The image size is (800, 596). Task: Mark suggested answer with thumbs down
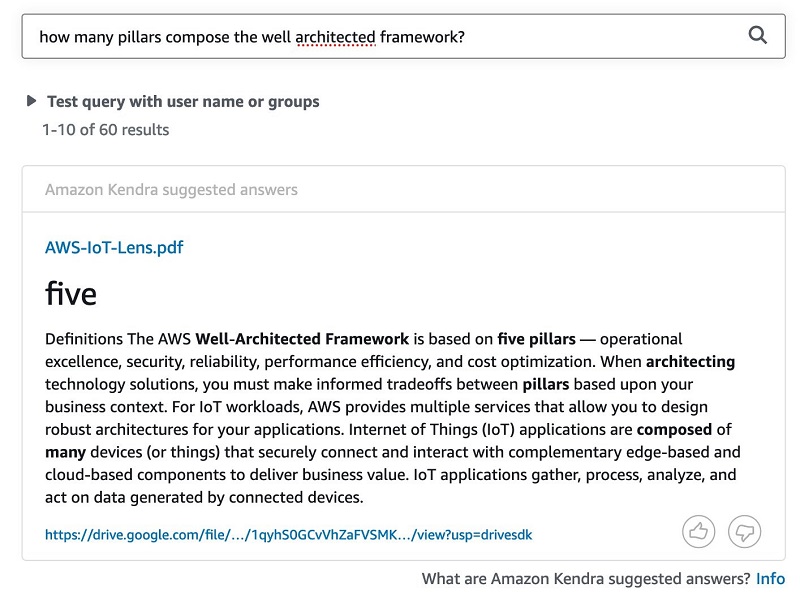coord(744,532)
